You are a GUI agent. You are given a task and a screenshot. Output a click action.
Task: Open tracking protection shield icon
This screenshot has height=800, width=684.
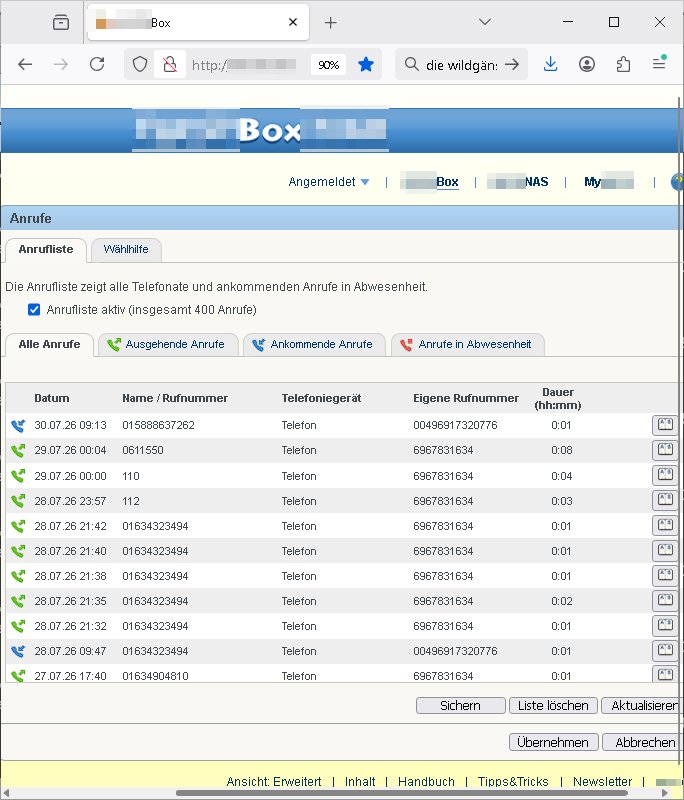point(140,64)
